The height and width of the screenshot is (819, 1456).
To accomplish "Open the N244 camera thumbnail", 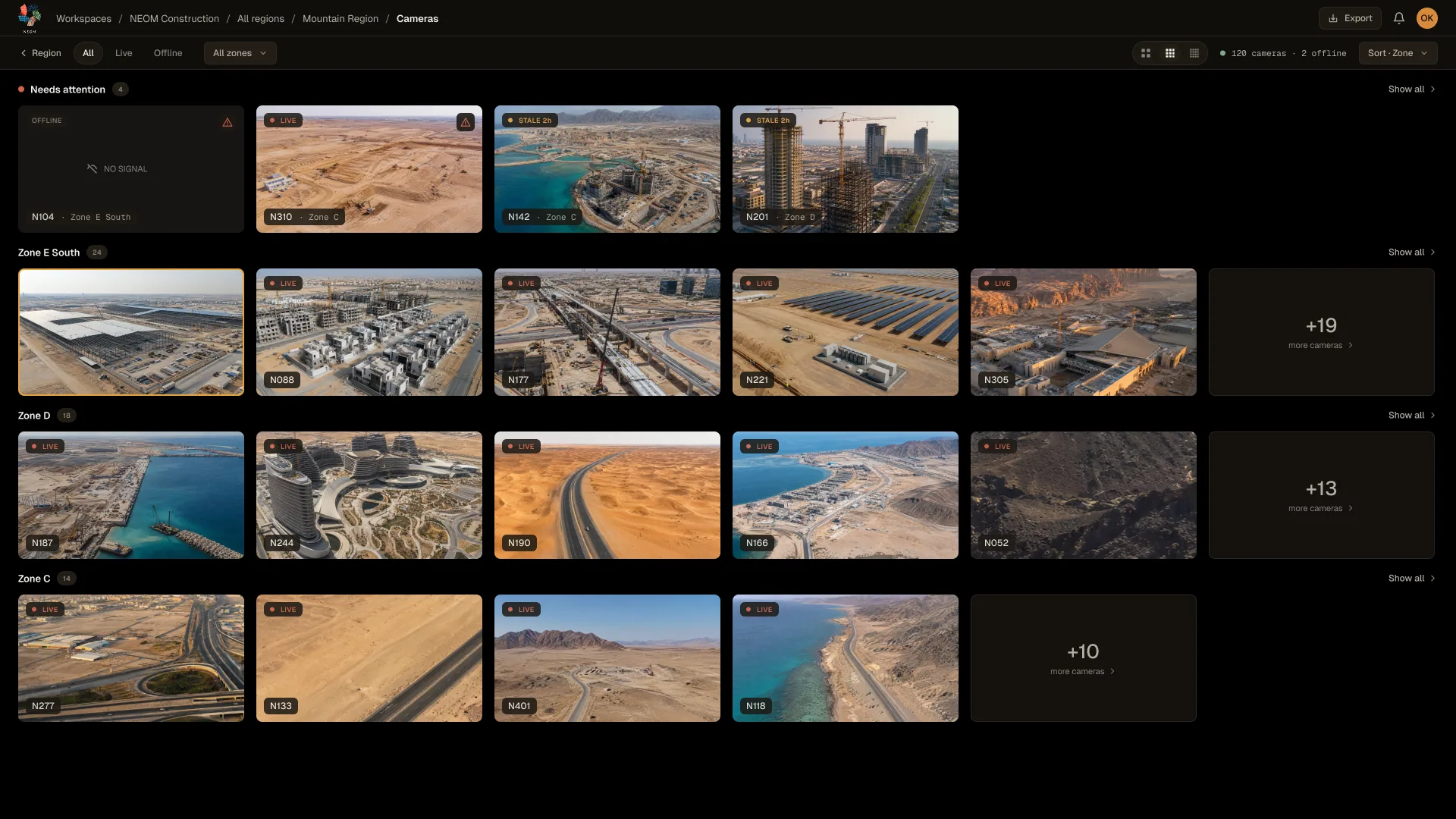I will [x=369, y=495].
